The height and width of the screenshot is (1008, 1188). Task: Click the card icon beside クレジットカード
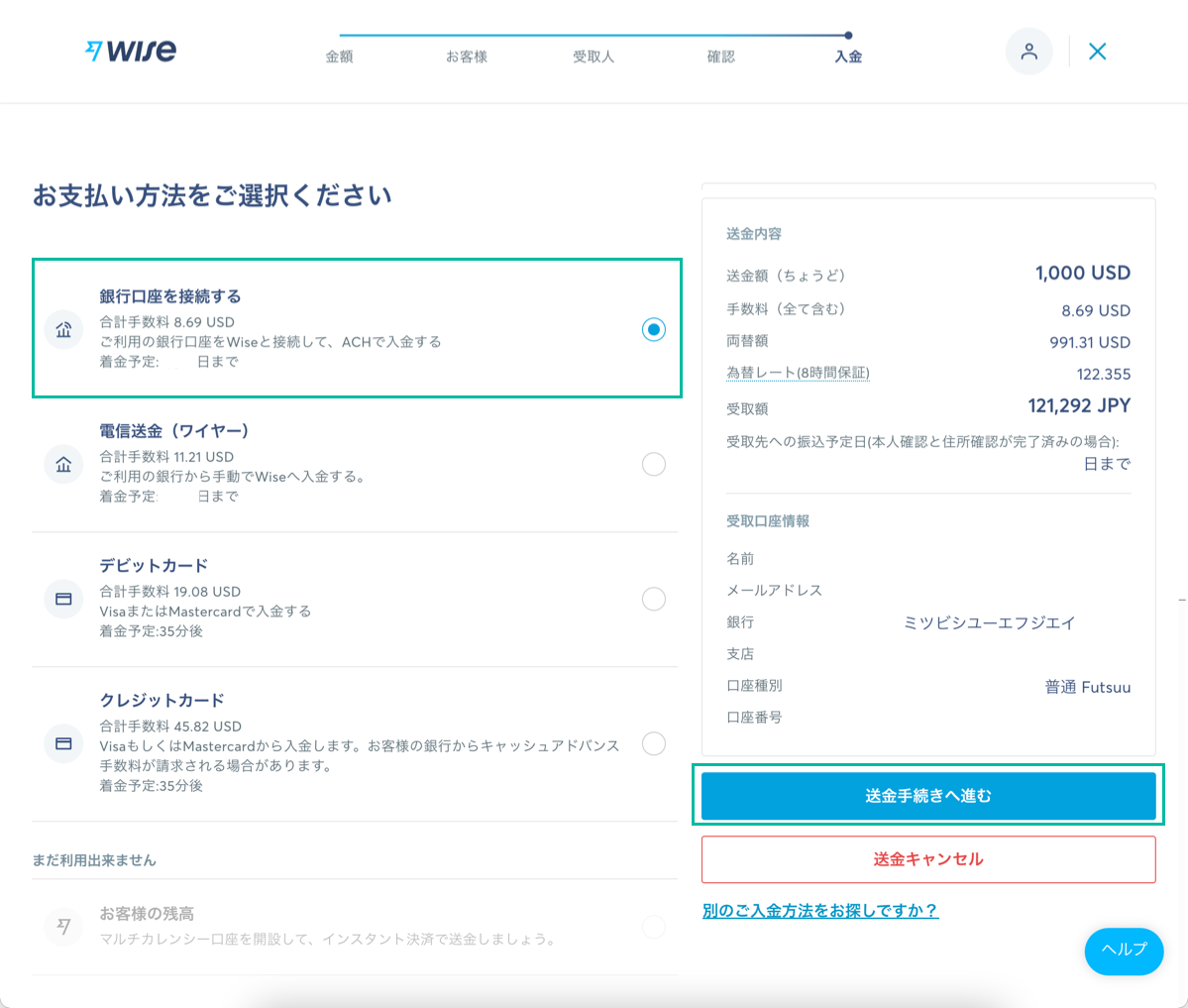click(x=63, y=743)
